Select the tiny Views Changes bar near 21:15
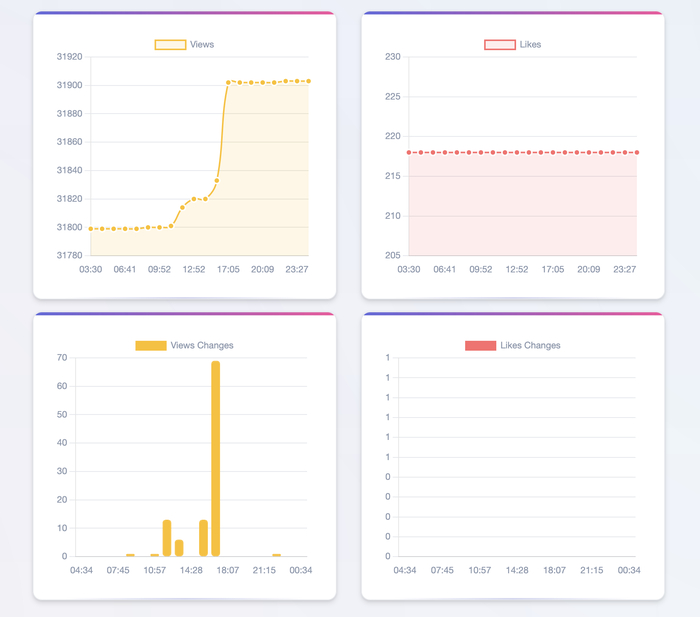This screenshot has width=700, height=617. pos(276,555)
